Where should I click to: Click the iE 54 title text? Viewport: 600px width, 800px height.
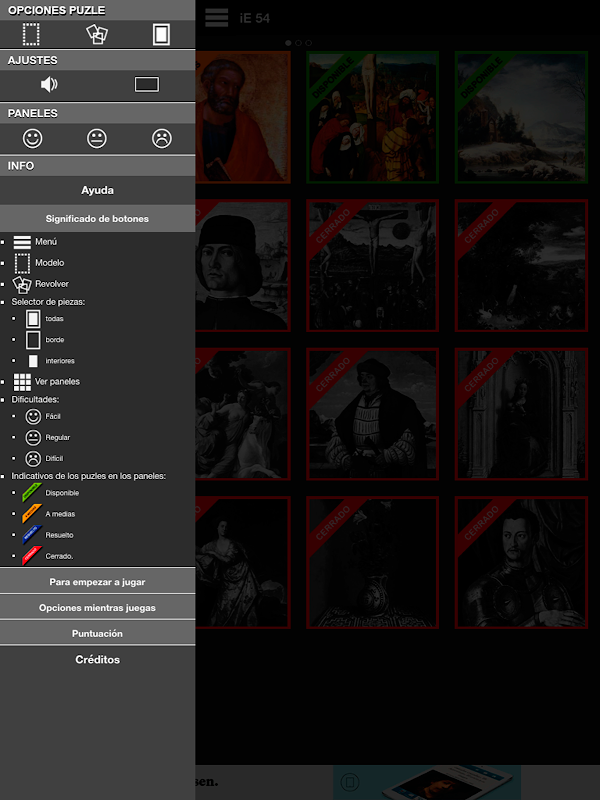point(255,18)
